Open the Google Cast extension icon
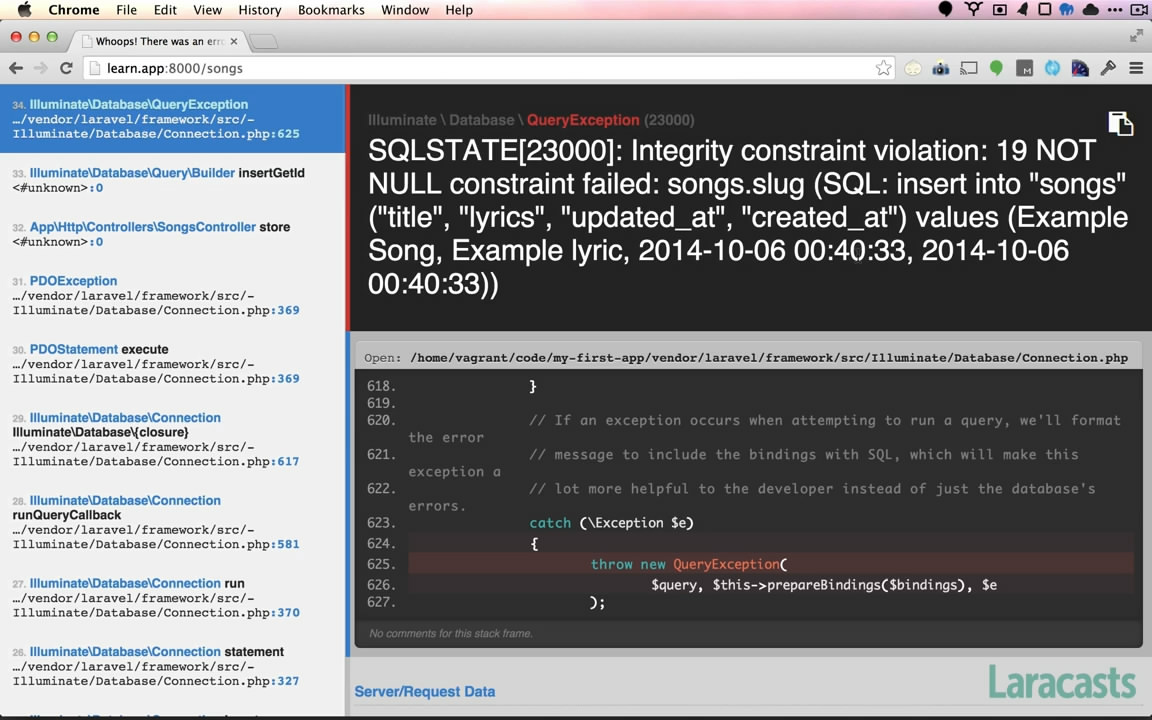Image resolution: width=1152 pixels, height=720 pixels. click(x=969, y=68)
